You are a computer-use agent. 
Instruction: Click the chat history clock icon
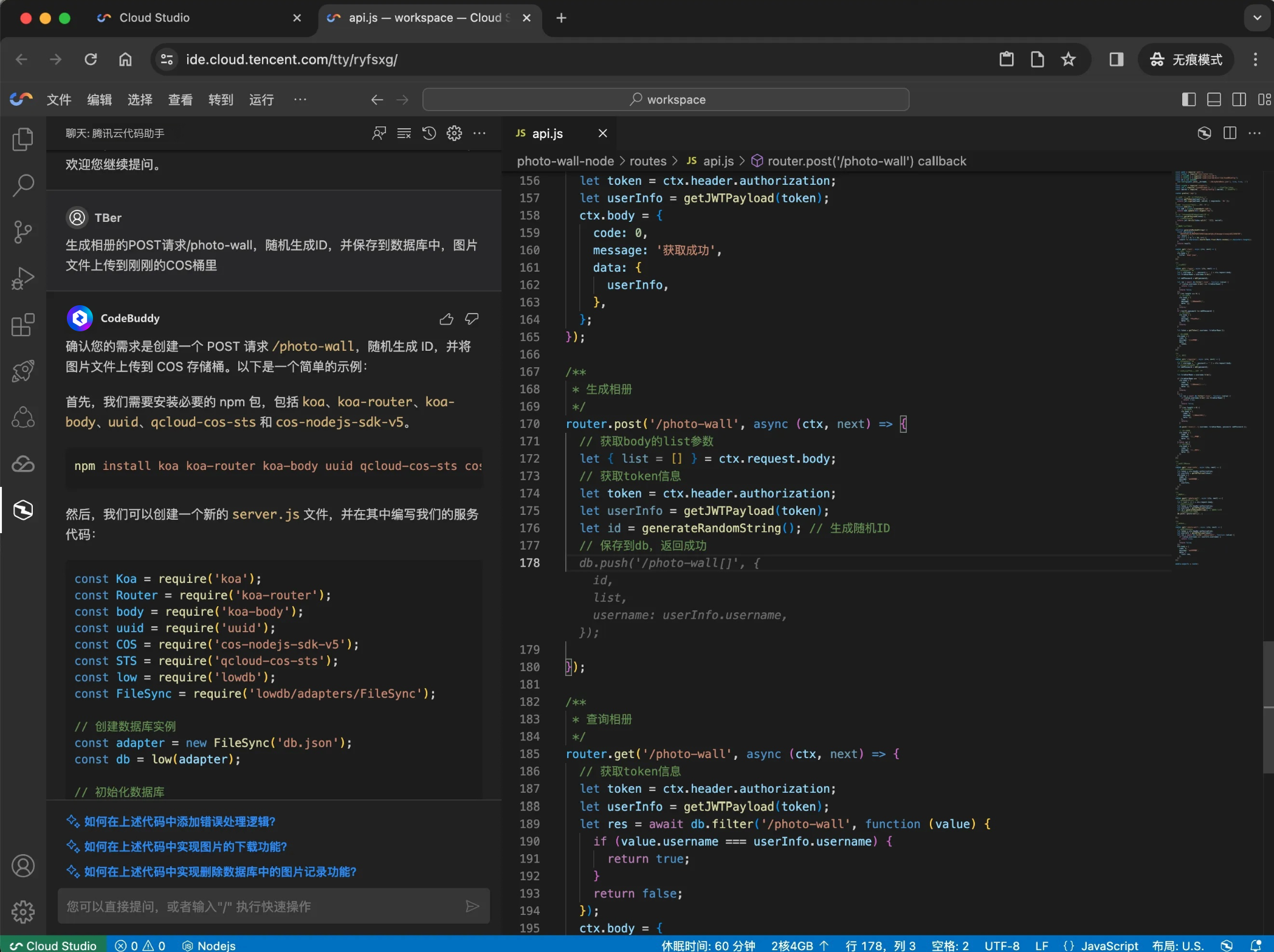click(x=429, y=133)
